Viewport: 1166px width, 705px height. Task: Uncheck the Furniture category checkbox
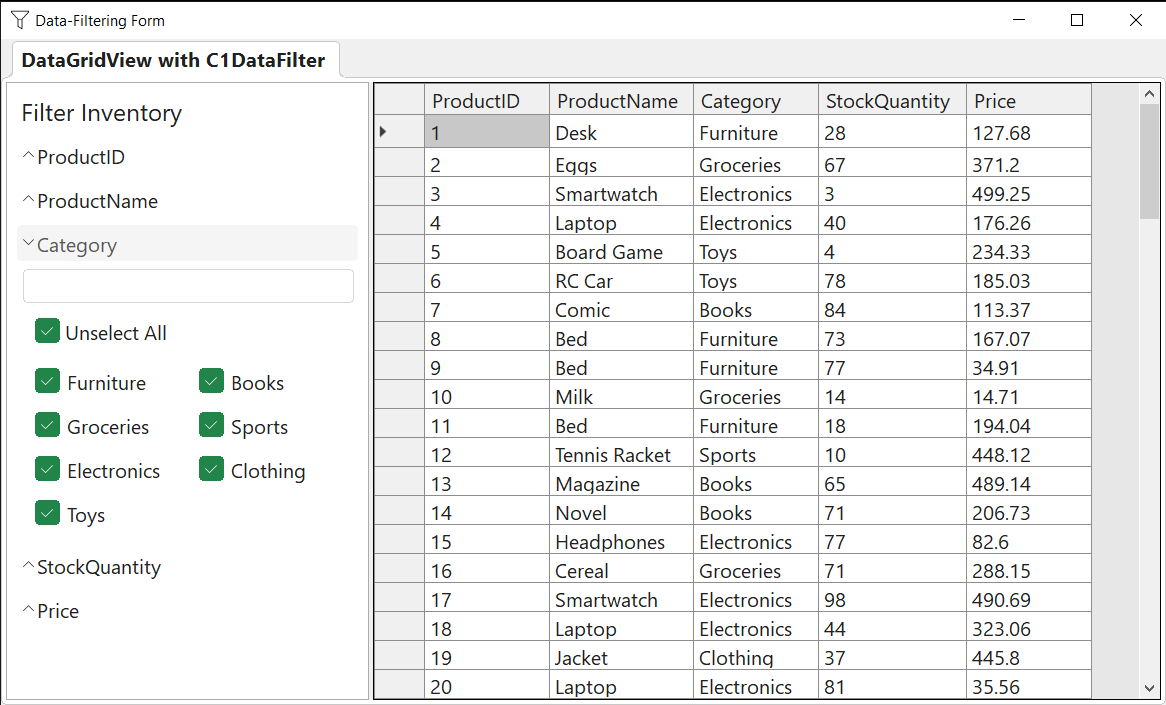pos(47,382)
